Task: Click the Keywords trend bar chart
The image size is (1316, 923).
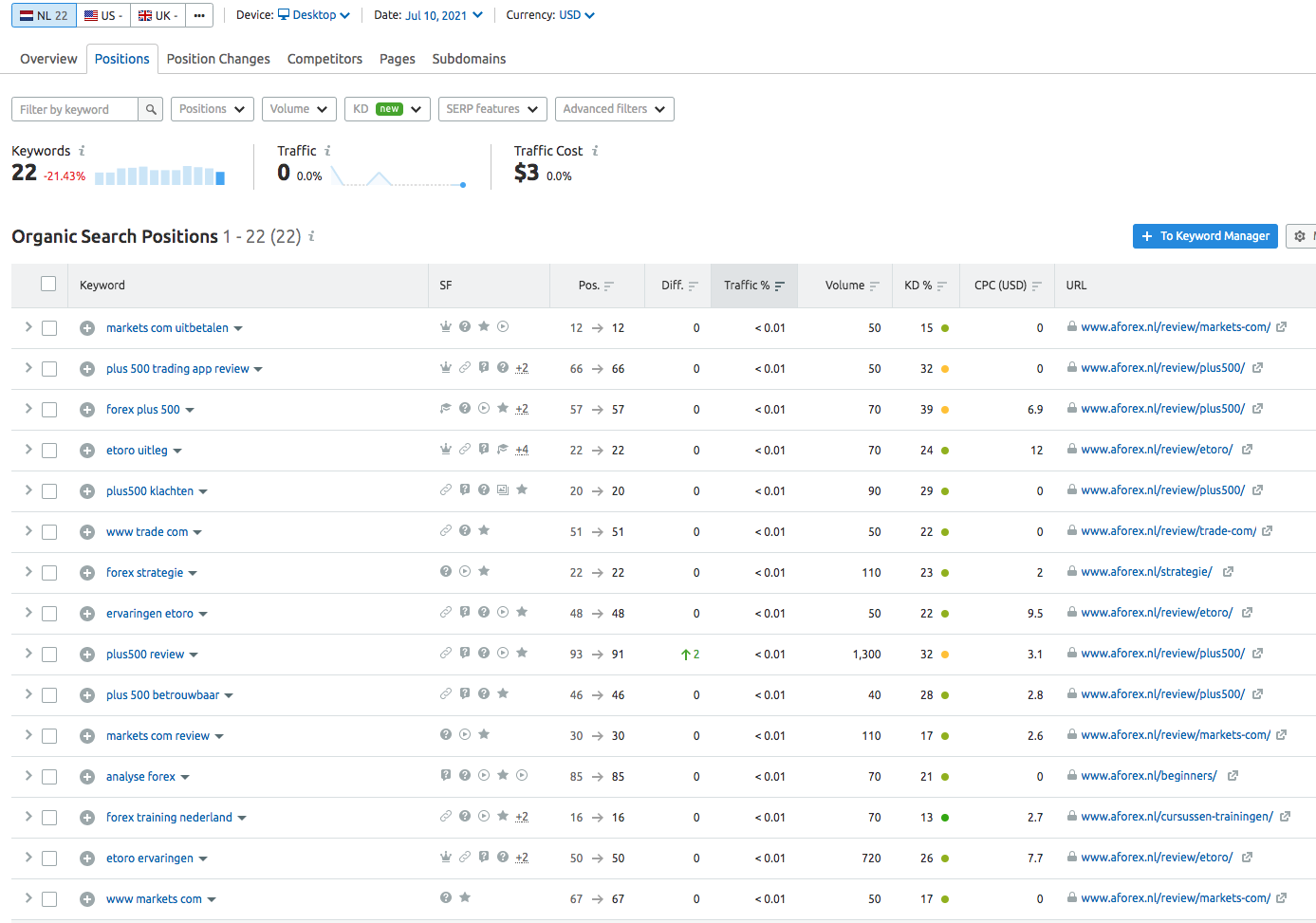Action: 159,175
